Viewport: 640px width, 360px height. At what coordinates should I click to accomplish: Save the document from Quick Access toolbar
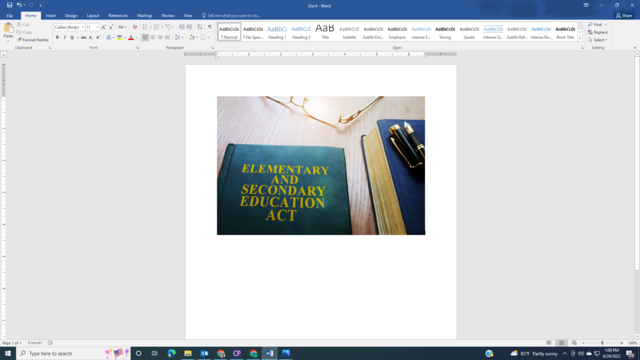pos(9,5)
